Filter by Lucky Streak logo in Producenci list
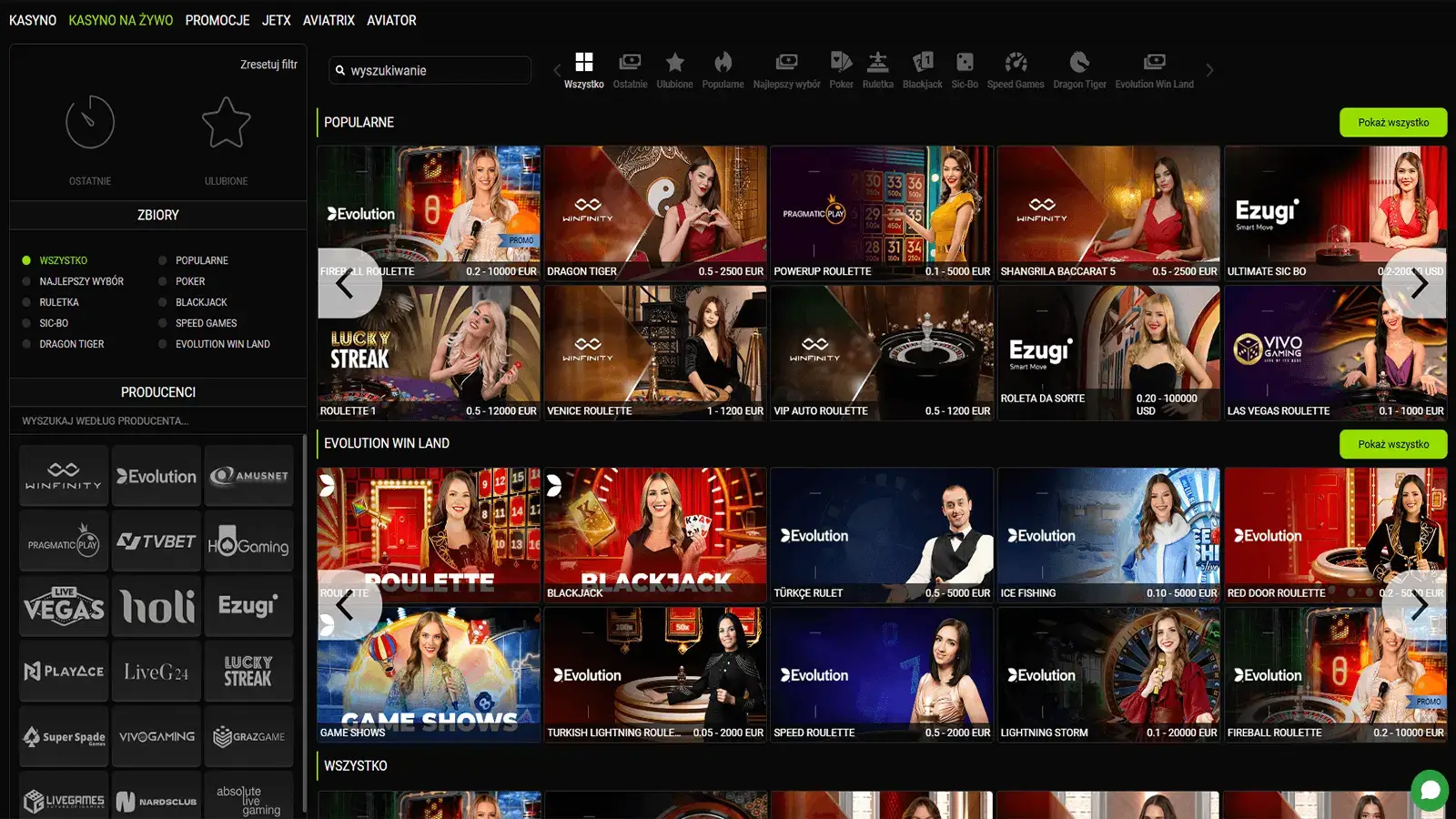Screen dimensions: 1456x819 248,672
